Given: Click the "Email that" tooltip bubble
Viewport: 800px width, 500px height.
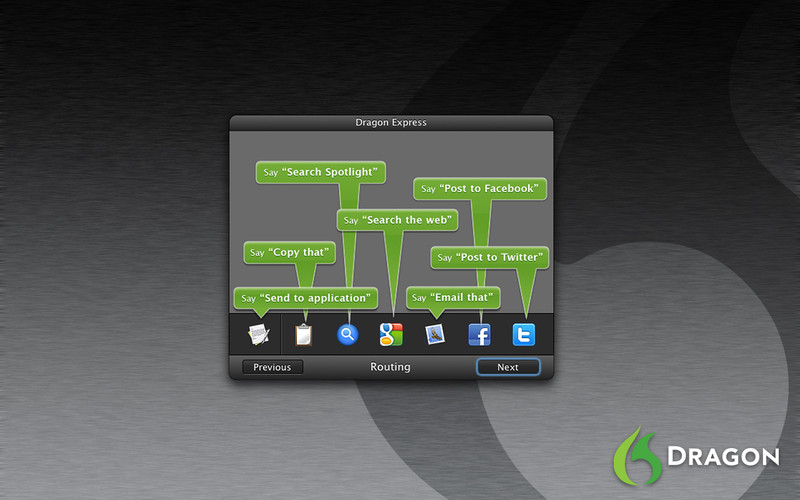Looking at the screenshot, I should point(453,298).
